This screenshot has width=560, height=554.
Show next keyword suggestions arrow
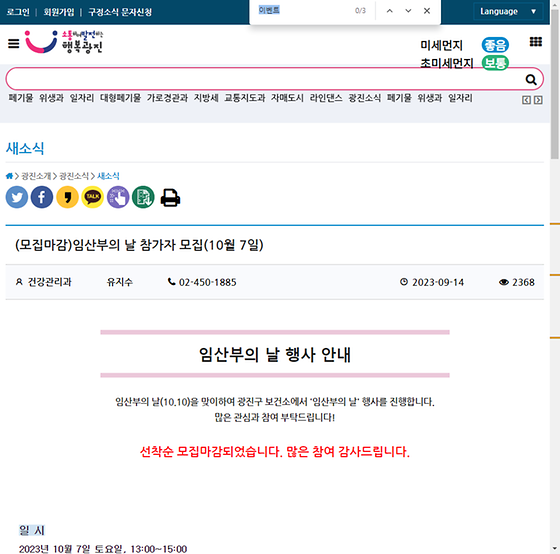coord(538,100)
